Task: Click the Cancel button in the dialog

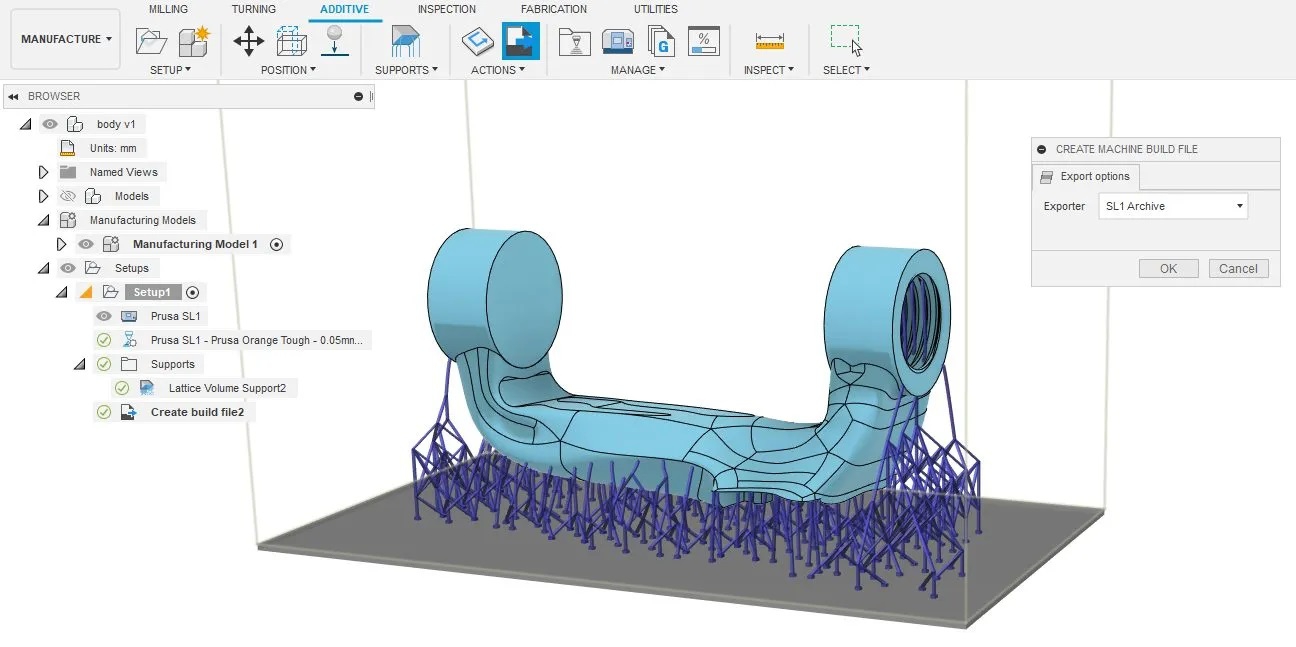Action: (x=1238, y=268)
